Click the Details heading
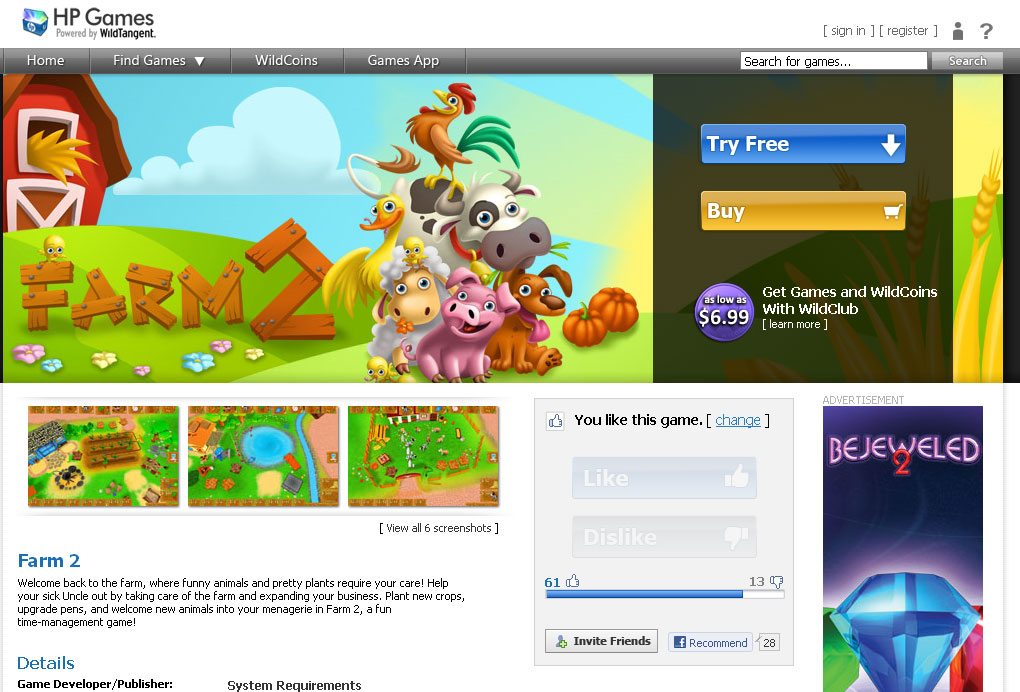Image resolution: width=1020 pixels, height=692 pixels. pyautogui.click(x=46, y=663)
